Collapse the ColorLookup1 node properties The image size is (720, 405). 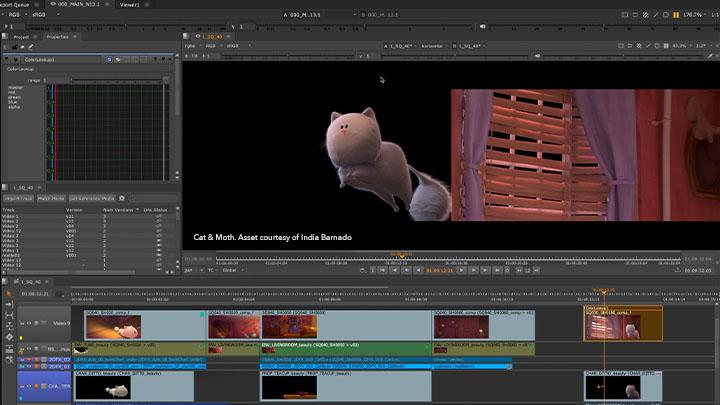click(x=4, y=59)
